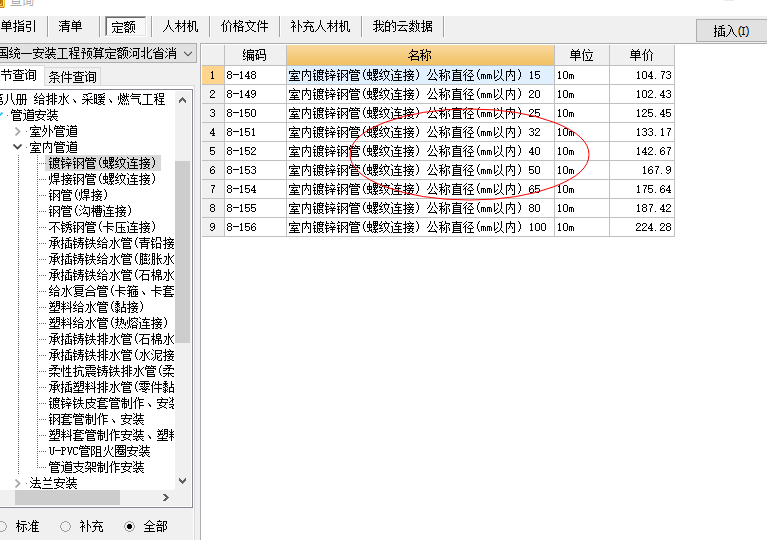Click the 插入(I) button

pos(731,31)
